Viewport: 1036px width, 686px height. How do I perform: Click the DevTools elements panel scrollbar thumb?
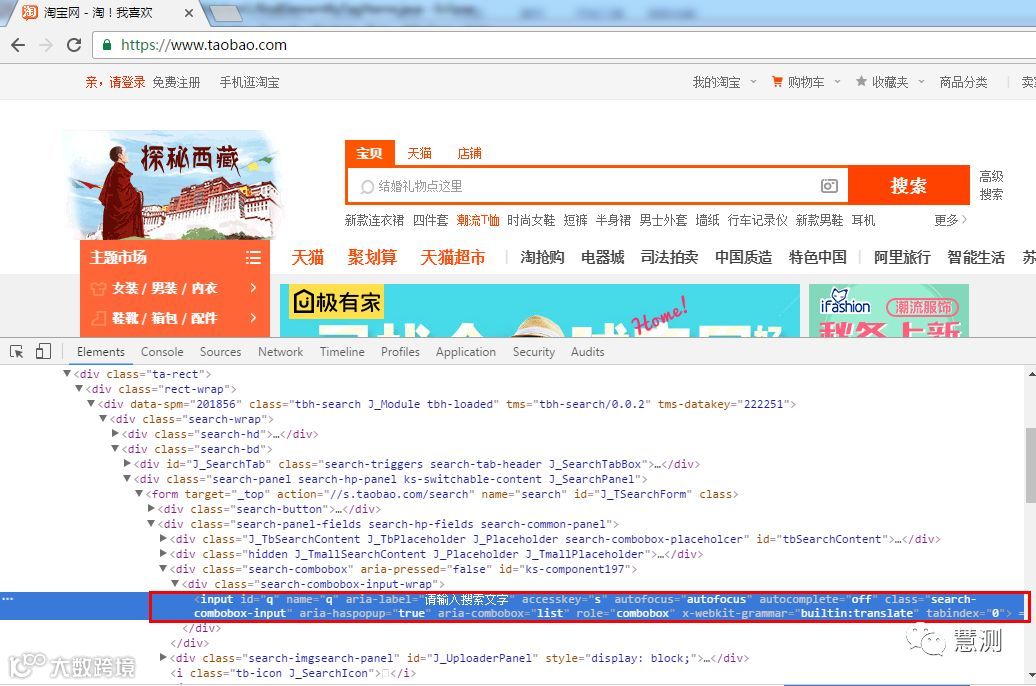click(x=1031, y=465)
